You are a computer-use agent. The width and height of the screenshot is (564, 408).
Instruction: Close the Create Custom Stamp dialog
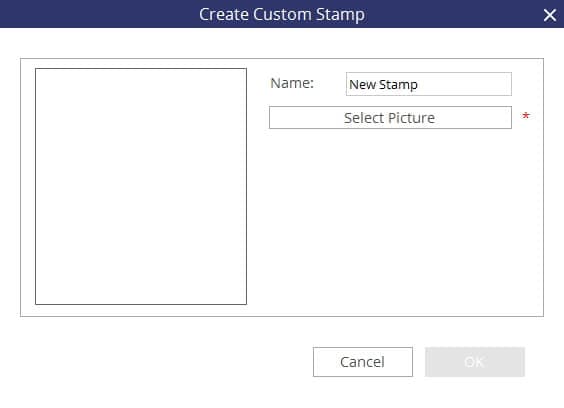tap(550, 15)
